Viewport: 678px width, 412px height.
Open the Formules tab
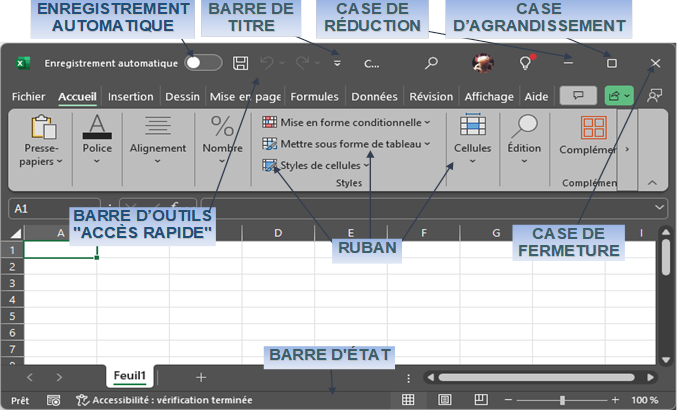click(x=314, y=96)
